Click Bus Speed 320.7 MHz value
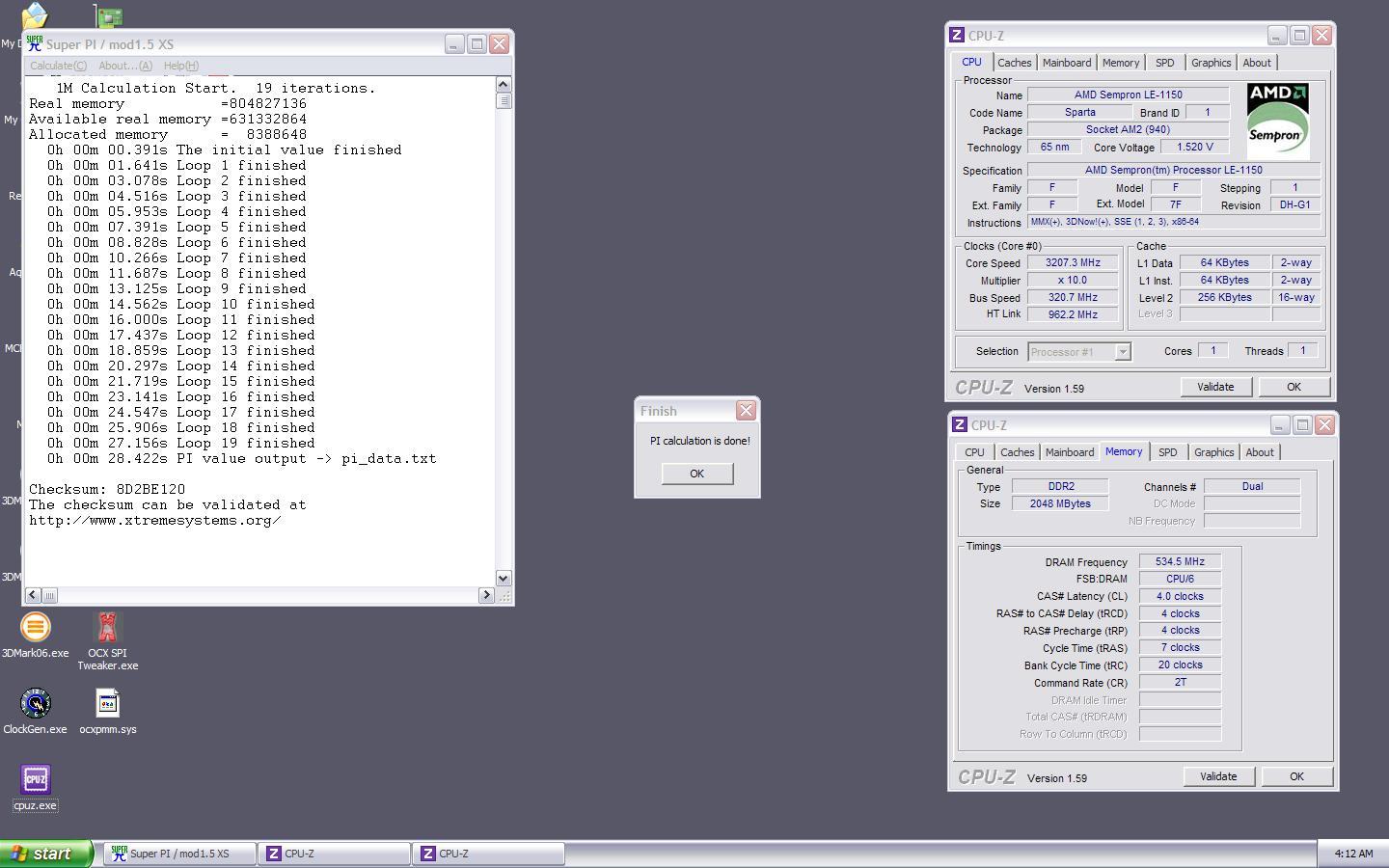 pyautogui.click(x=1073, y=298)
